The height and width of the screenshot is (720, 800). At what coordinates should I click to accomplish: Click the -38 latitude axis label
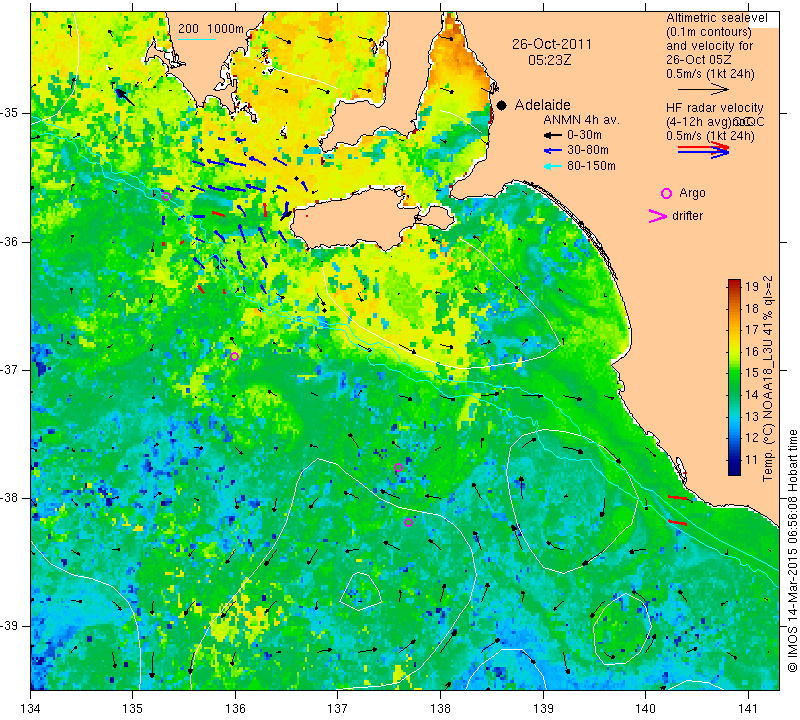tap(10, 498)
